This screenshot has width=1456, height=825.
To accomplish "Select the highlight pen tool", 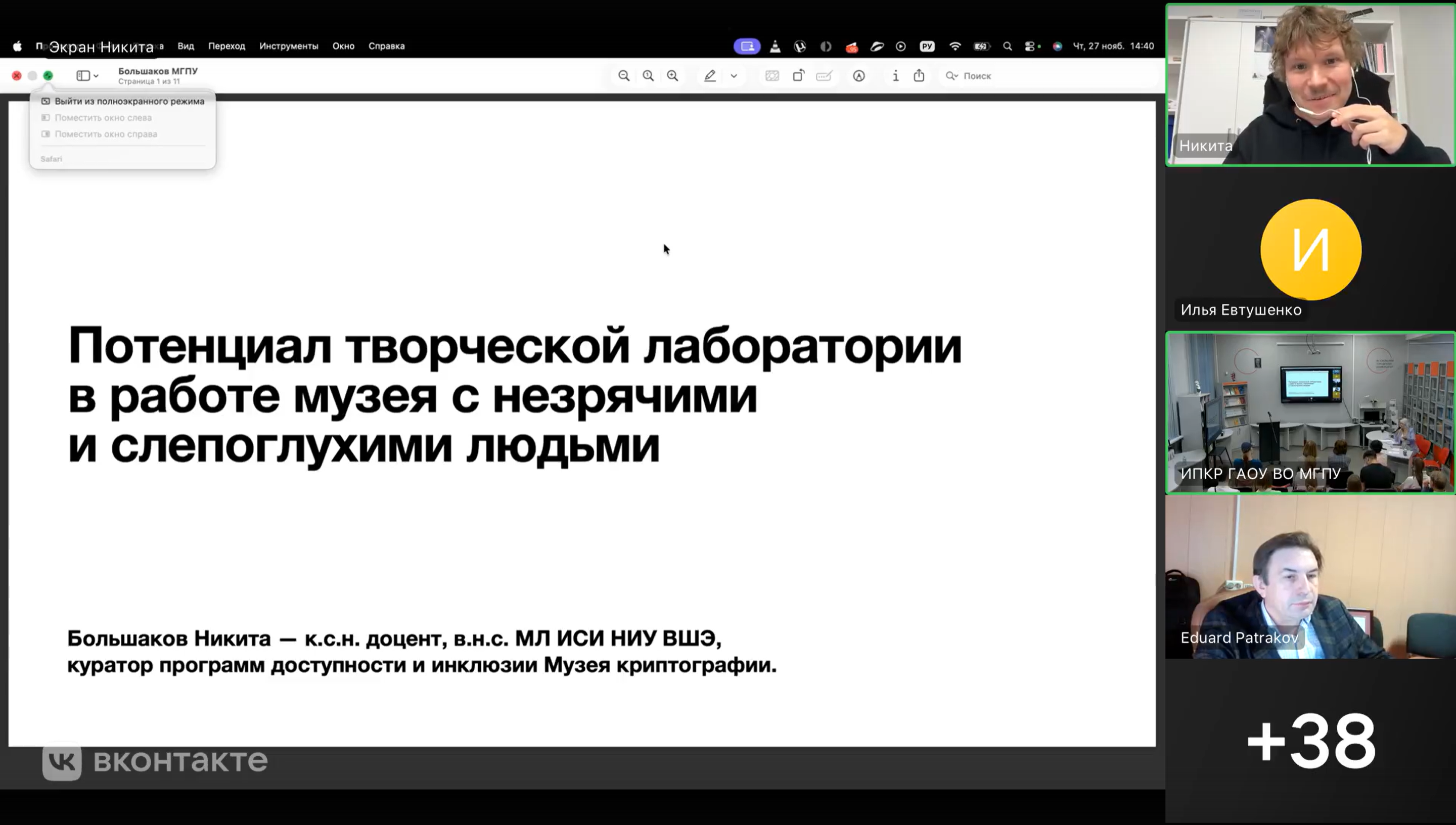I will click(710, 76).
